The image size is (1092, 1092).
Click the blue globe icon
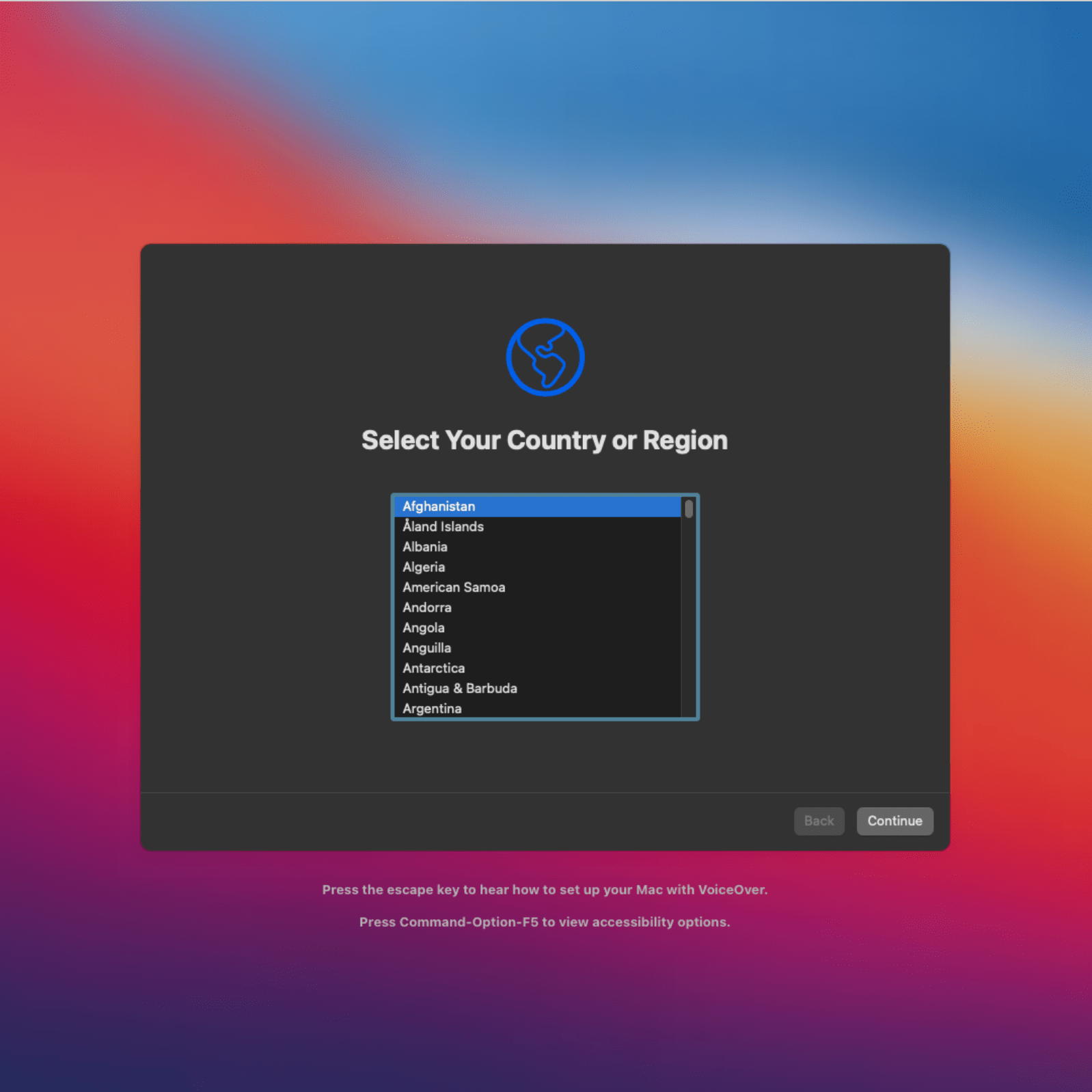point(545,357)
